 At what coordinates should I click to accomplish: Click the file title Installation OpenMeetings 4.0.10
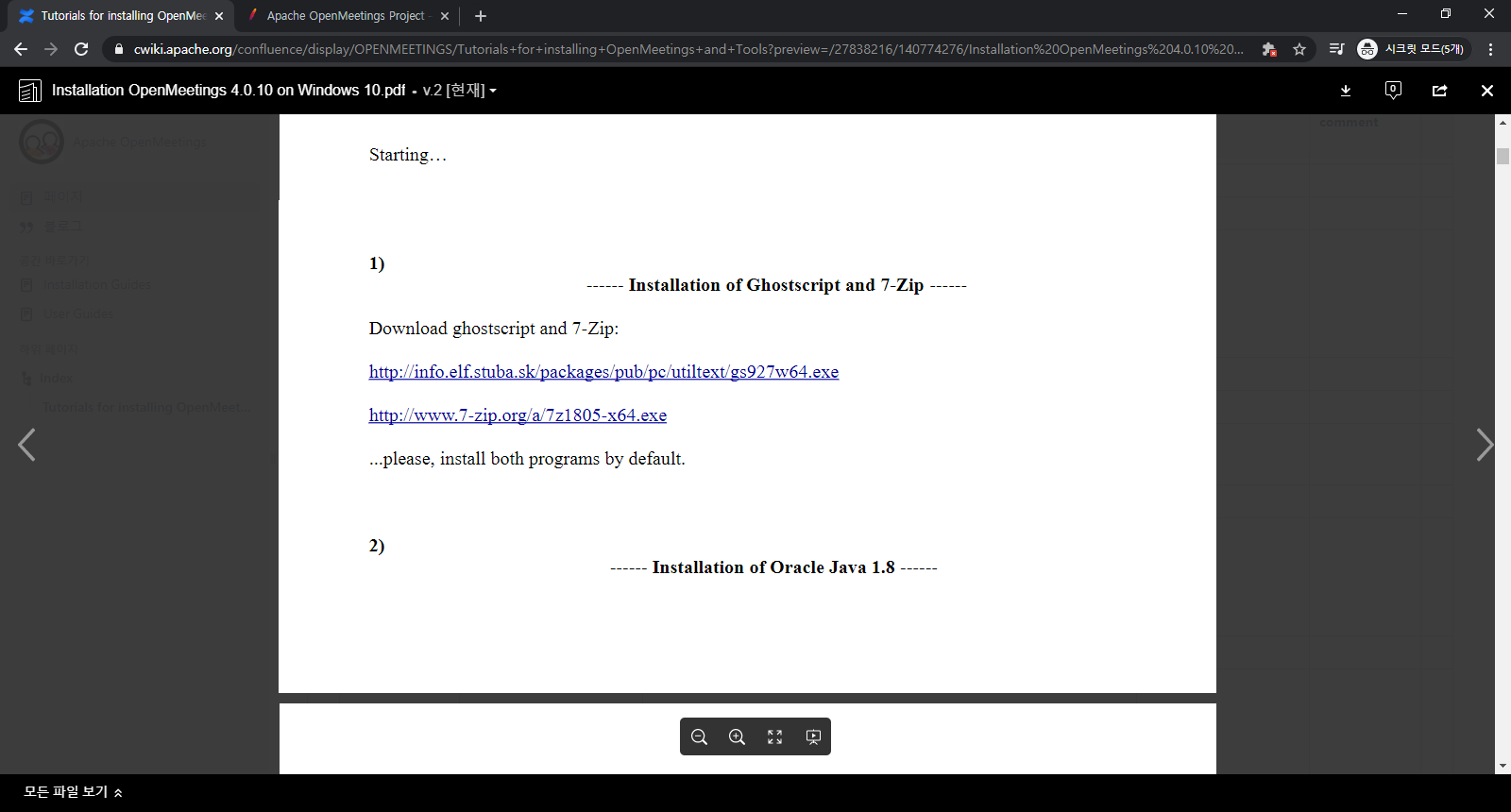(x=229, y=91)
